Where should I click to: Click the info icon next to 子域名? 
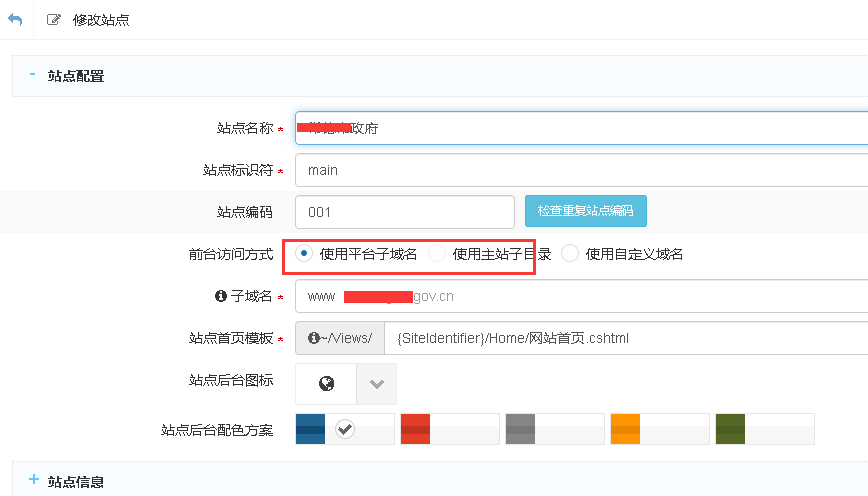tap(221, 297)
